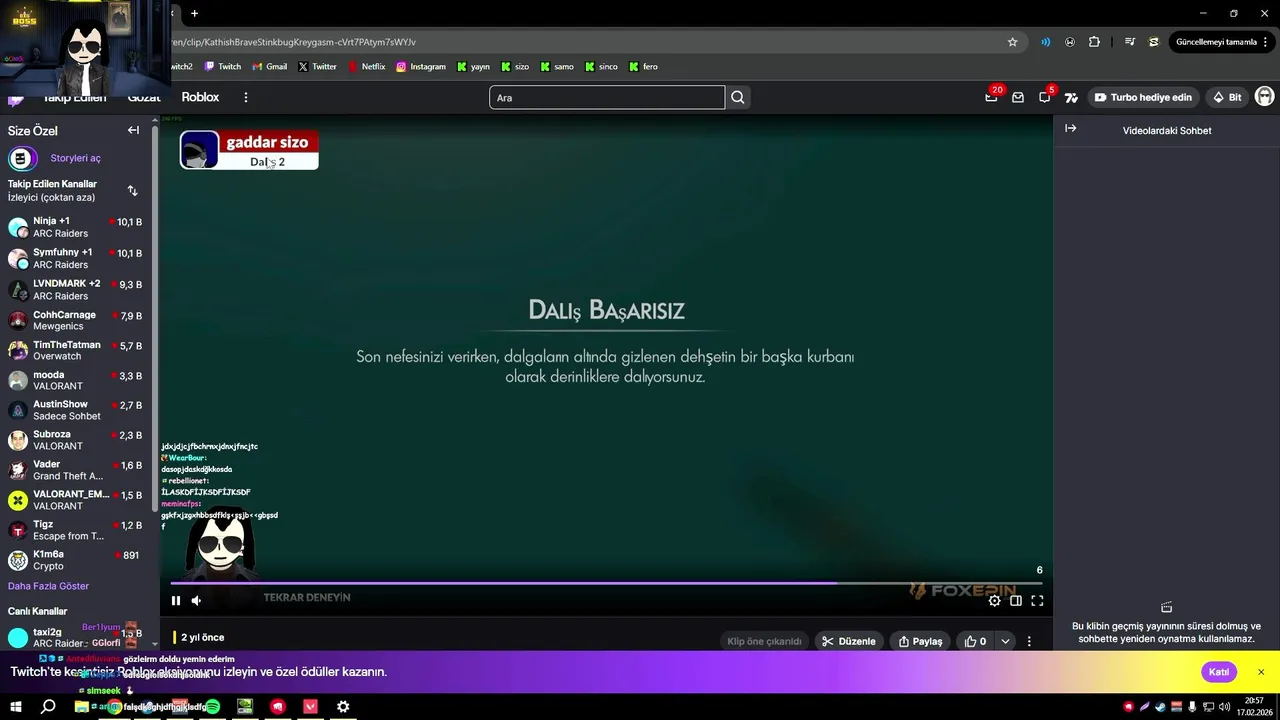The width and height of the screenshot is (1280, 720).
Task: Open Prime loot crown icon with 20 badge
Action: tap(992, 97)
